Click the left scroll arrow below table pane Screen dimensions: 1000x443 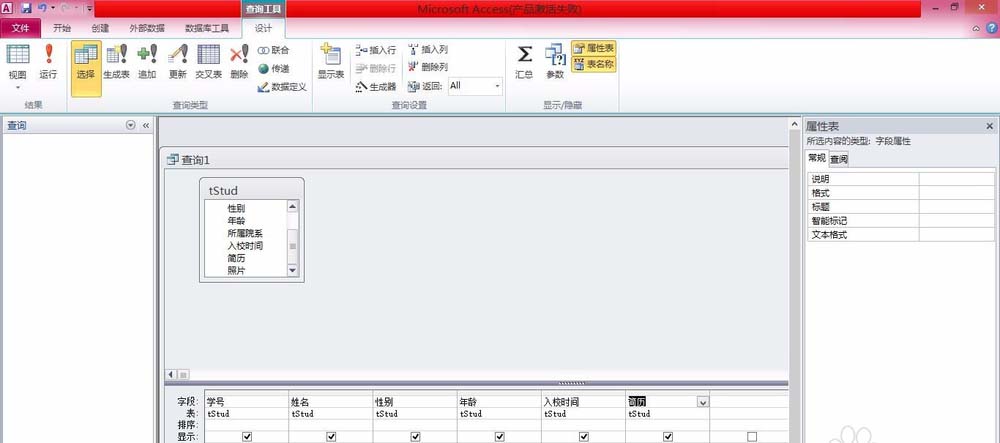[171, 375]
